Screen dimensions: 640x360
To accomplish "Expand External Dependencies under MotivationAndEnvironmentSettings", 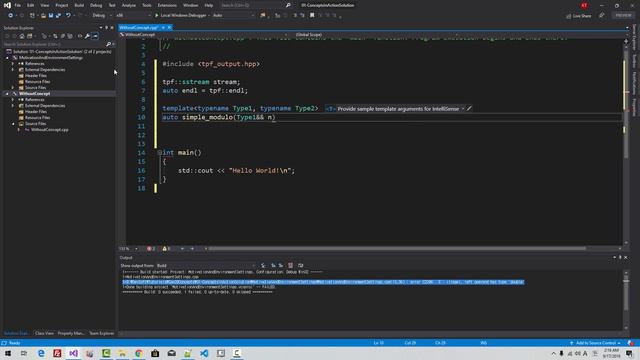I will pos(13,69).
